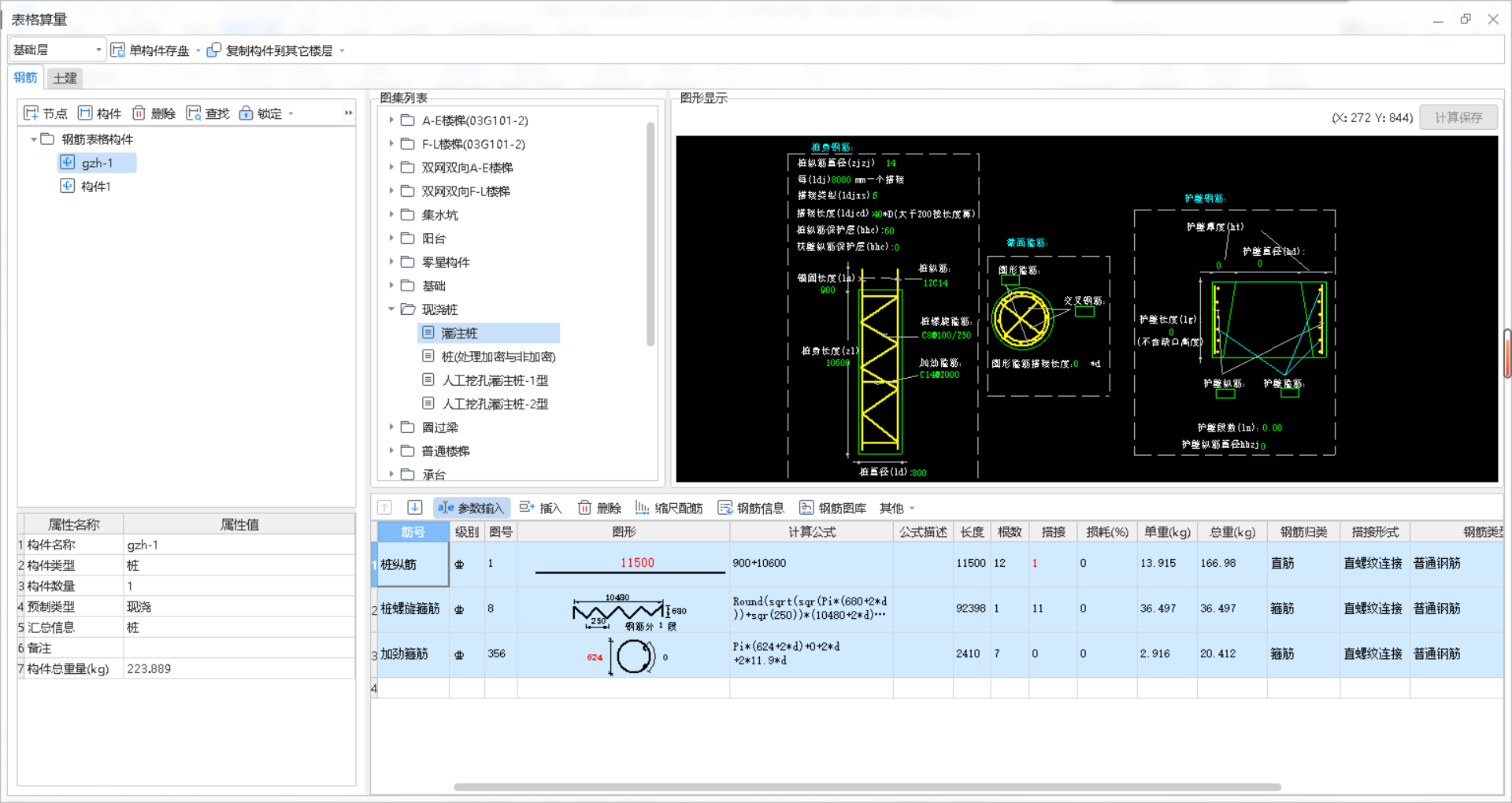The height and width of the screenshot is (803, 1512).
Task: Open the 单构件存盘 dropdown arrow
Action: click(198, 50)
